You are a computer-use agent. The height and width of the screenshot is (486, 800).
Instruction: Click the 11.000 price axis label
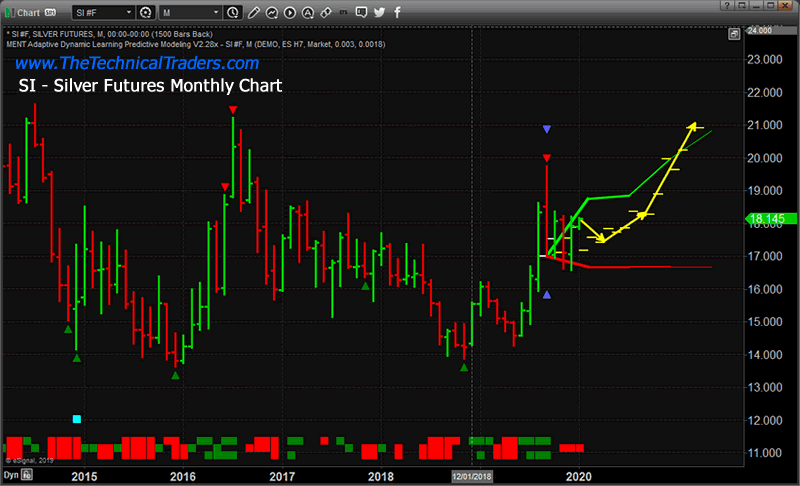tap(764, 453)
